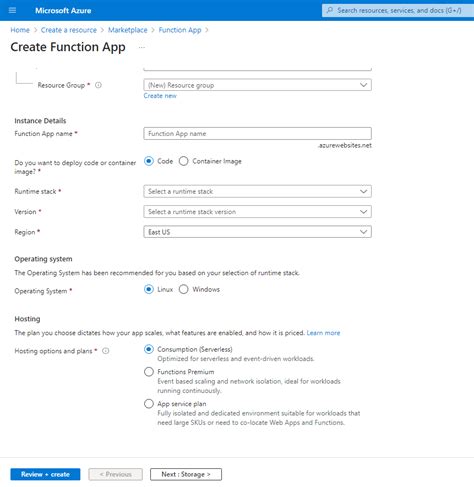Click the Previous button
Image resolution: width=474 pixels, height=487 pixels.
click(x=116, y=474)
